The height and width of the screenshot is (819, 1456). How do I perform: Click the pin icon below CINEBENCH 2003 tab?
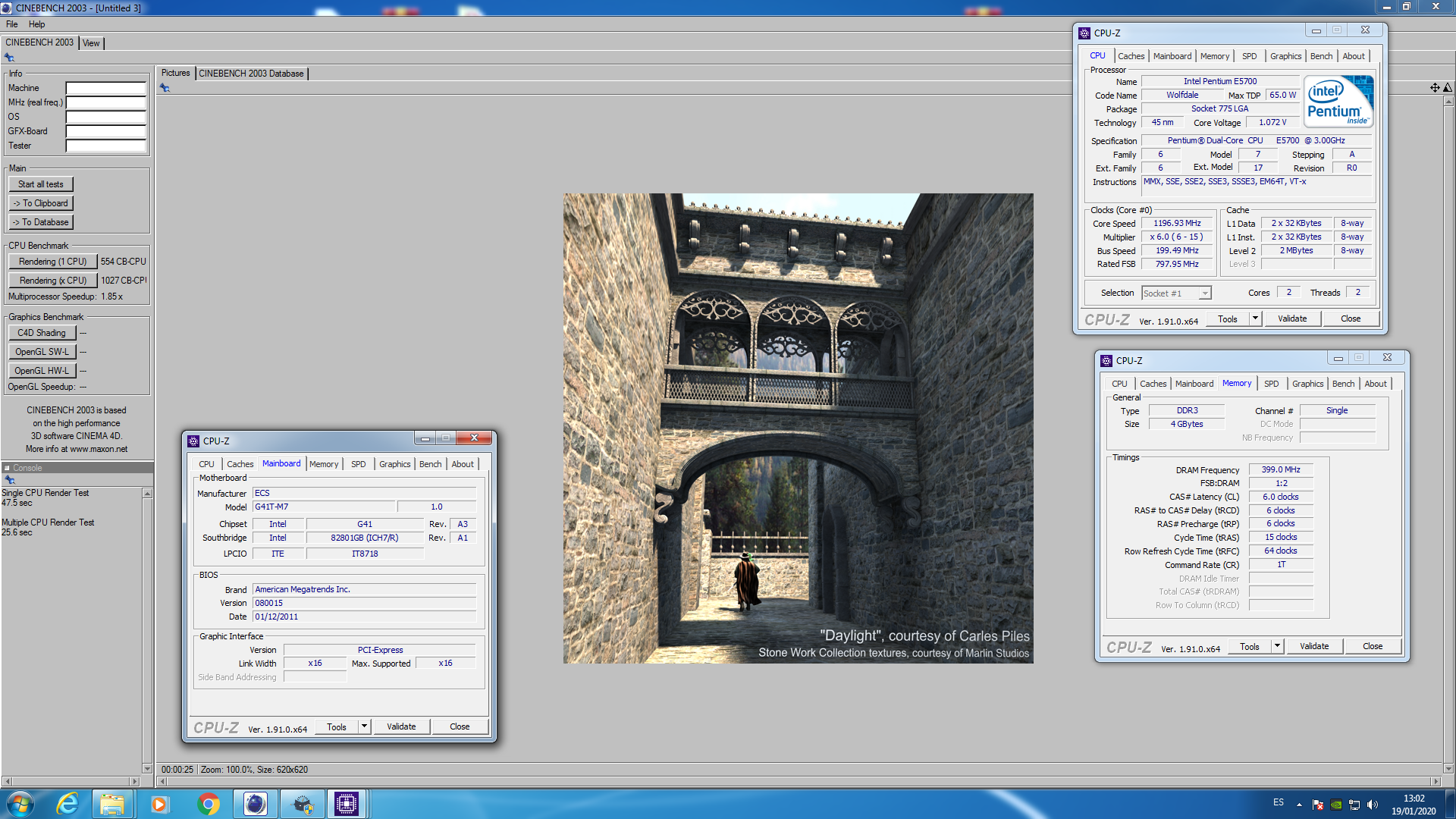point(9,58)
